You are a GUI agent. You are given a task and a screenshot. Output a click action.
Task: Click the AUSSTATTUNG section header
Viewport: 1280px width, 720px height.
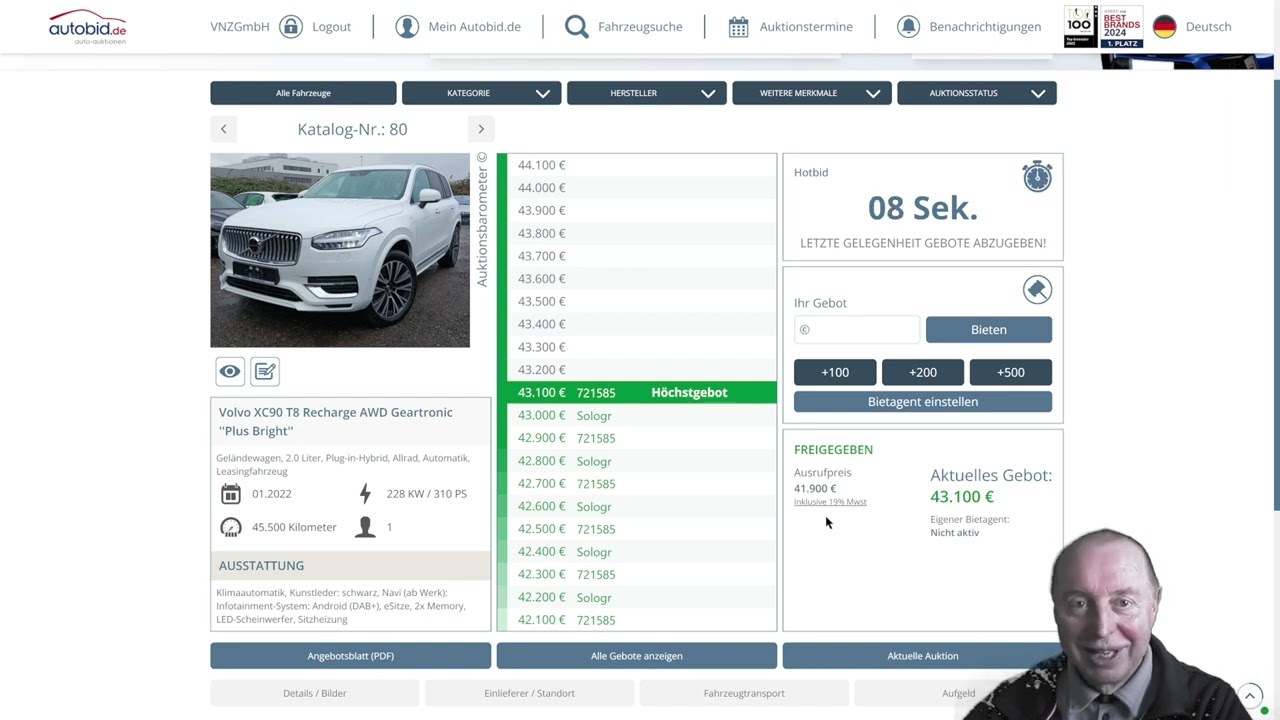tap(351, 565)
